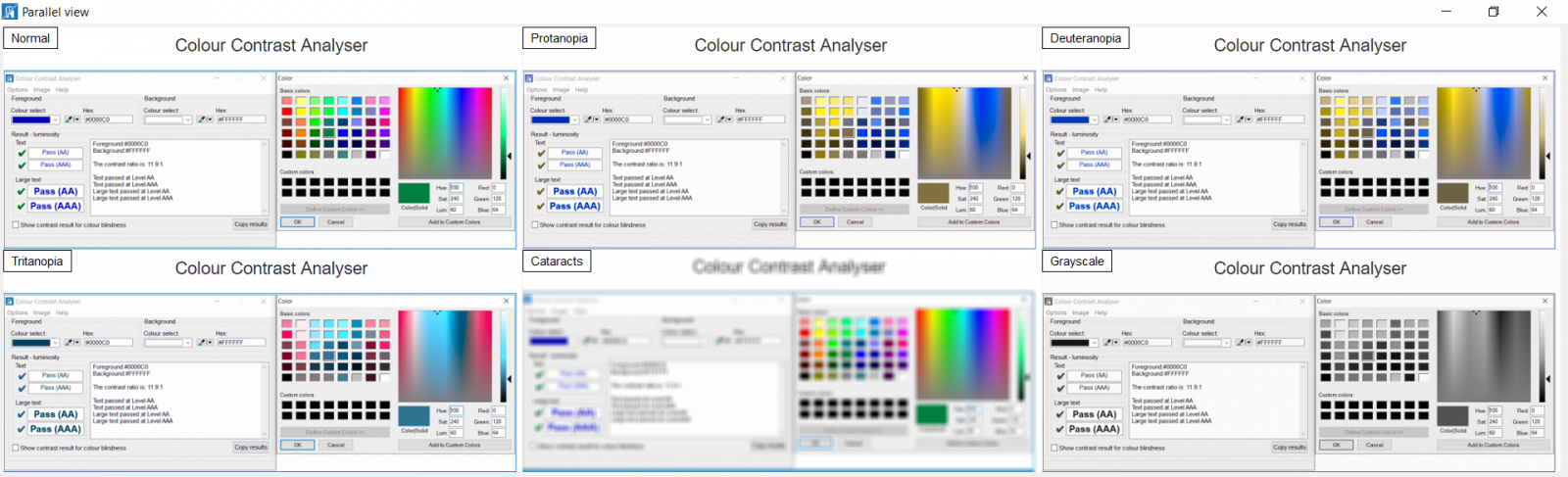Close the Color dialog in Grayscale panel
Screen dimensions: 1568x477
coord(1545,302)
